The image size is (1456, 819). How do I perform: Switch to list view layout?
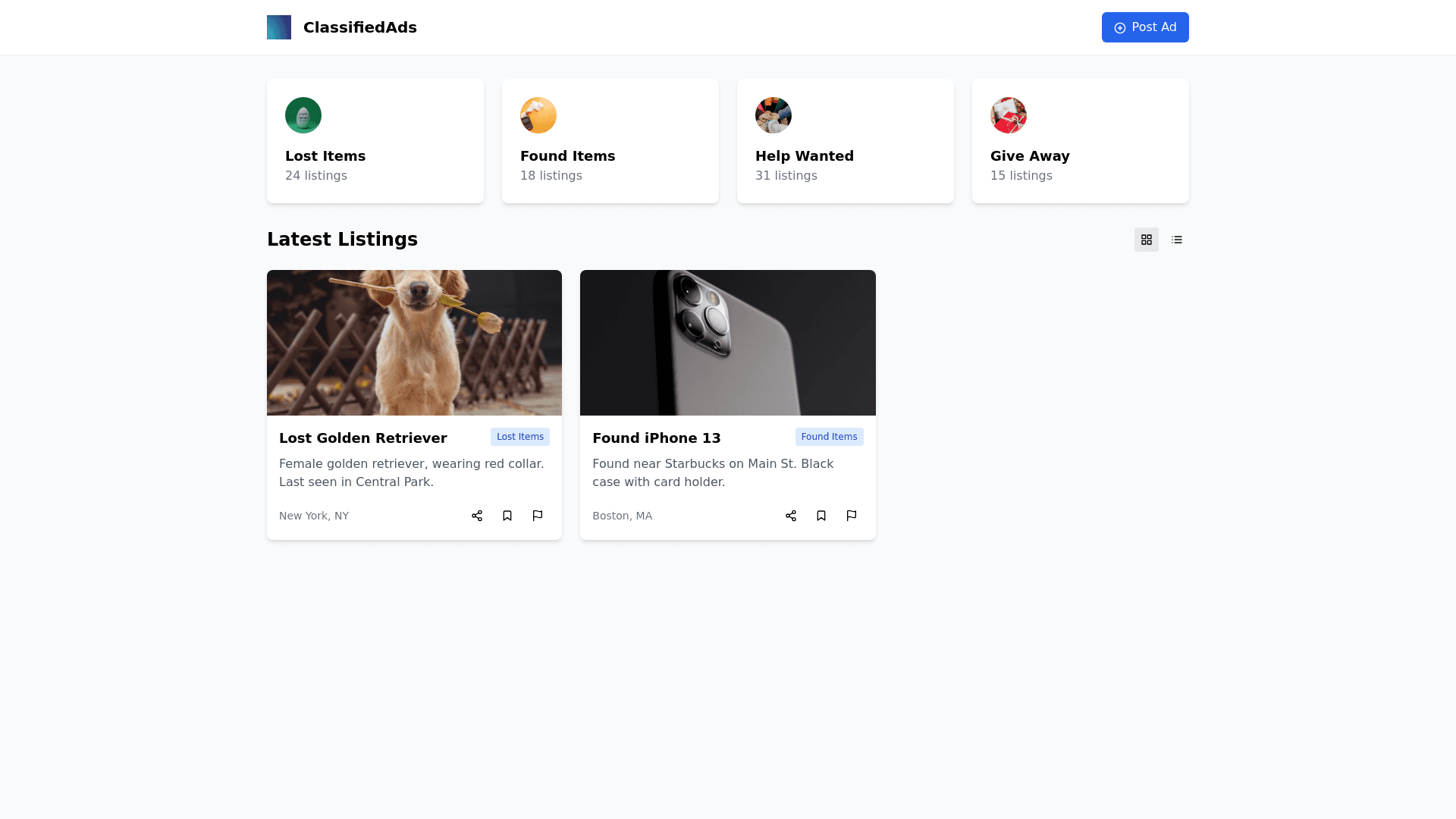pos(1177,240)
